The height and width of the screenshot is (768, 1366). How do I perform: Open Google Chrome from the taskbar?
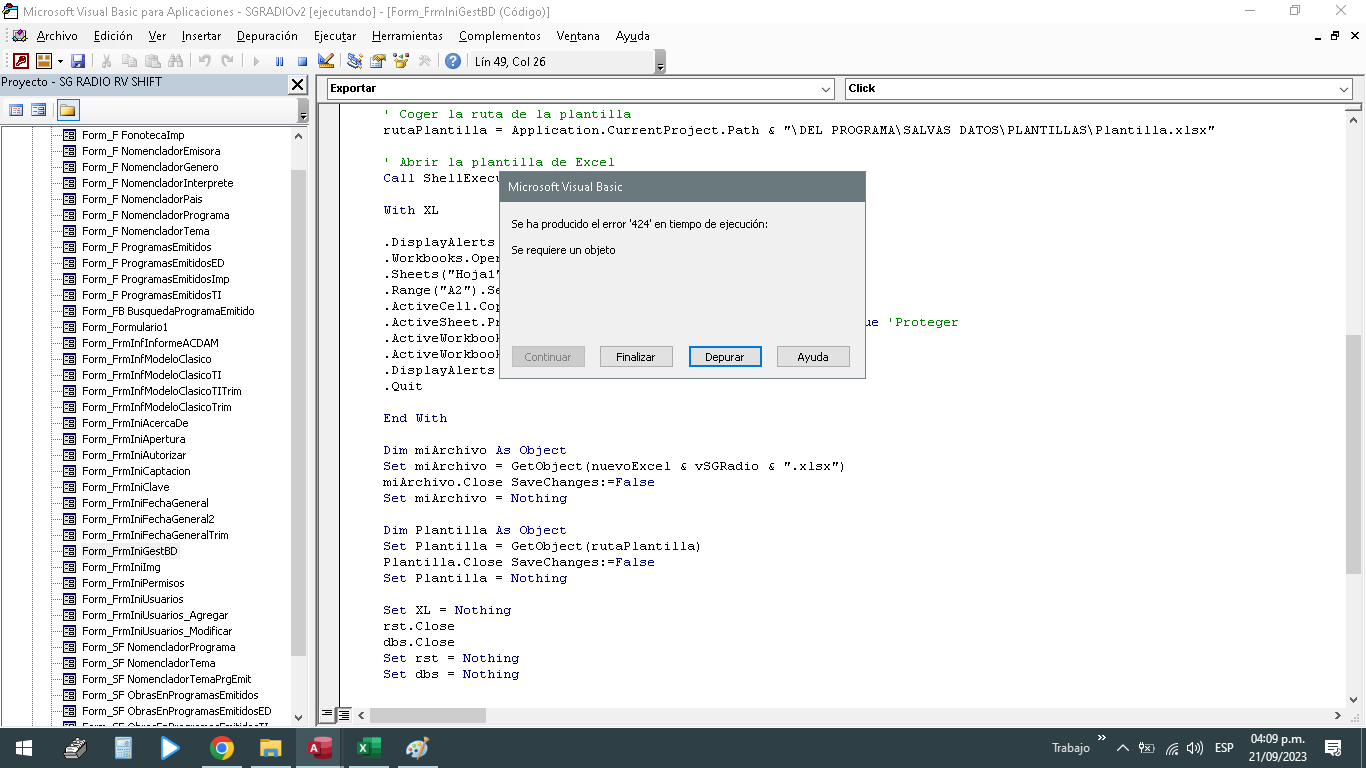click(x=222, y=748)
